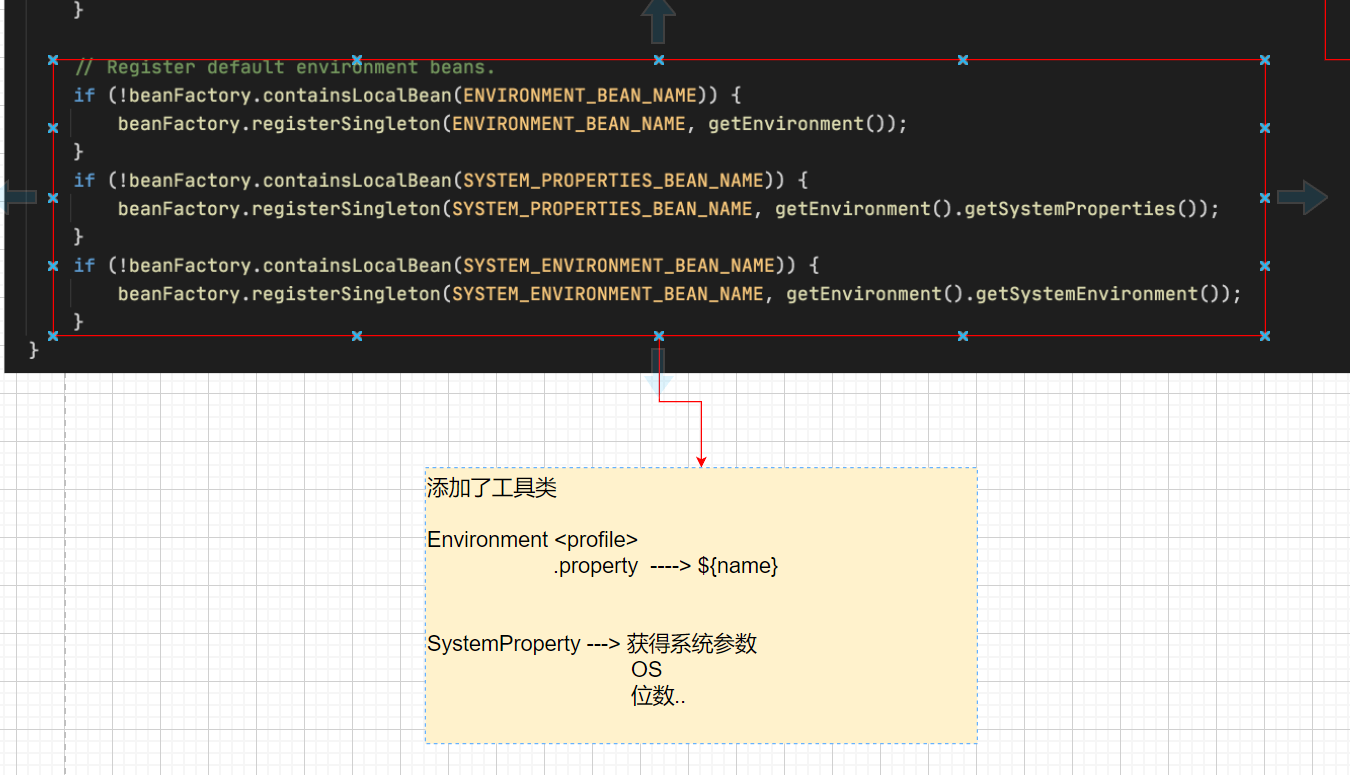Click the "OS" line in the note
This screenshot has width=1350, height=775.
coord(646,670)
